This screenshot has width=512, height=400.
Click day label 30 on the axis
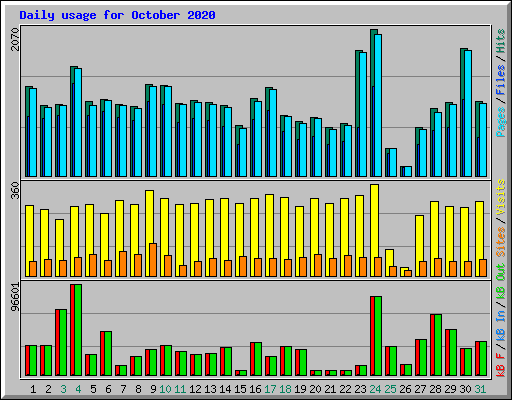click(465, 389)
